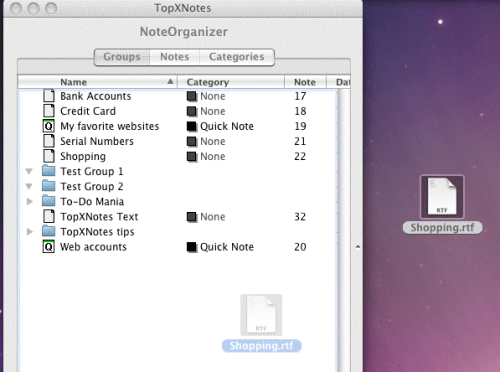Click the Shopping.rtf file label on the desktop
This screenshot has height=372, width=500.
(442, 228)
